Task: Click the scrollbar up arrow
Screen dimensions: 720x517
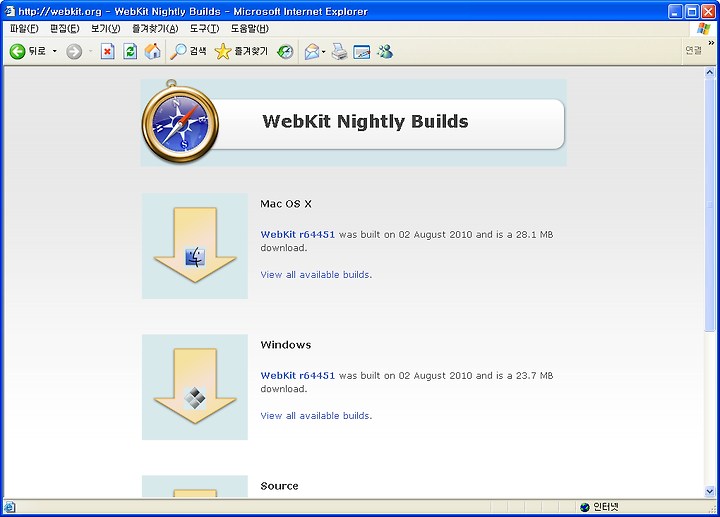Action: point(710,72)
